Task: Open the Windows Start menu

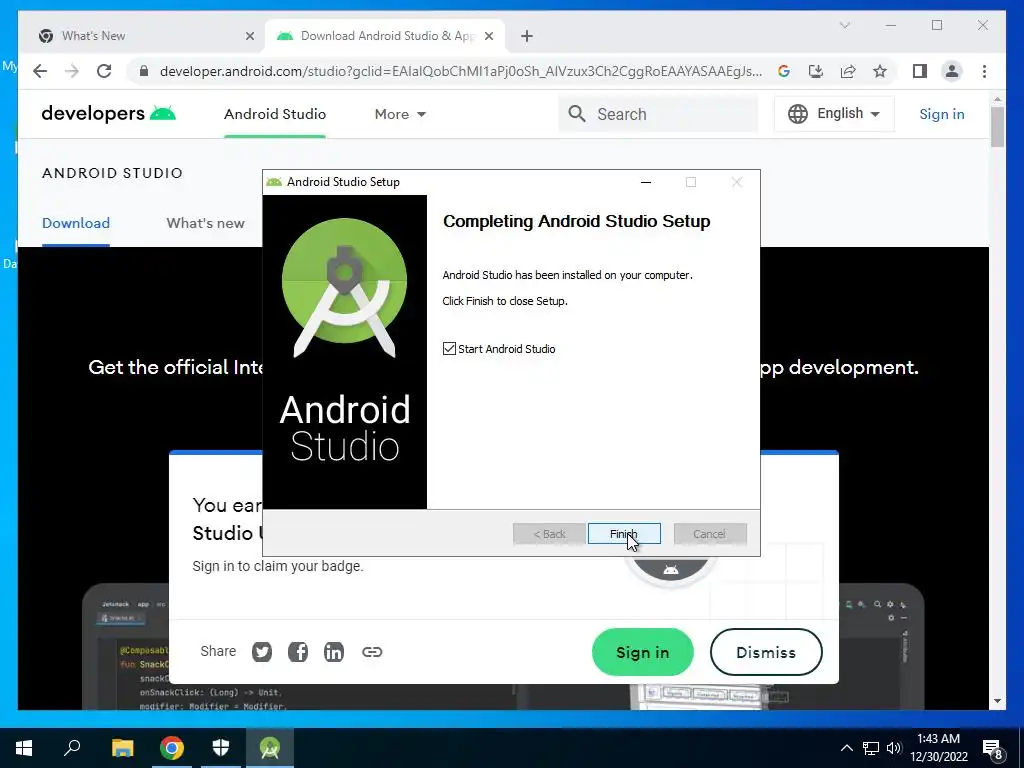Action: [24, 748]
